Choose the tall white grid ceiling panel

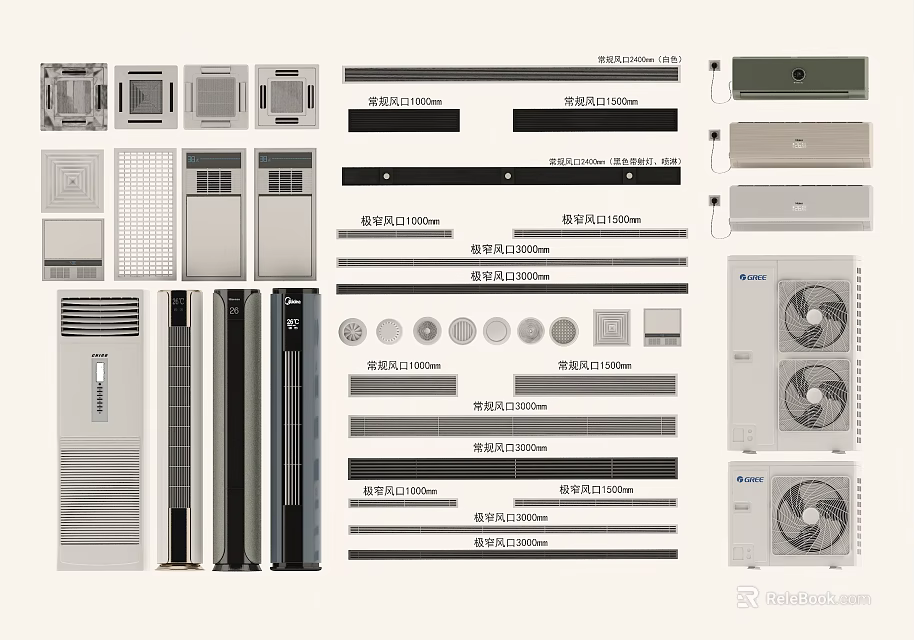(x=145, y=214)
